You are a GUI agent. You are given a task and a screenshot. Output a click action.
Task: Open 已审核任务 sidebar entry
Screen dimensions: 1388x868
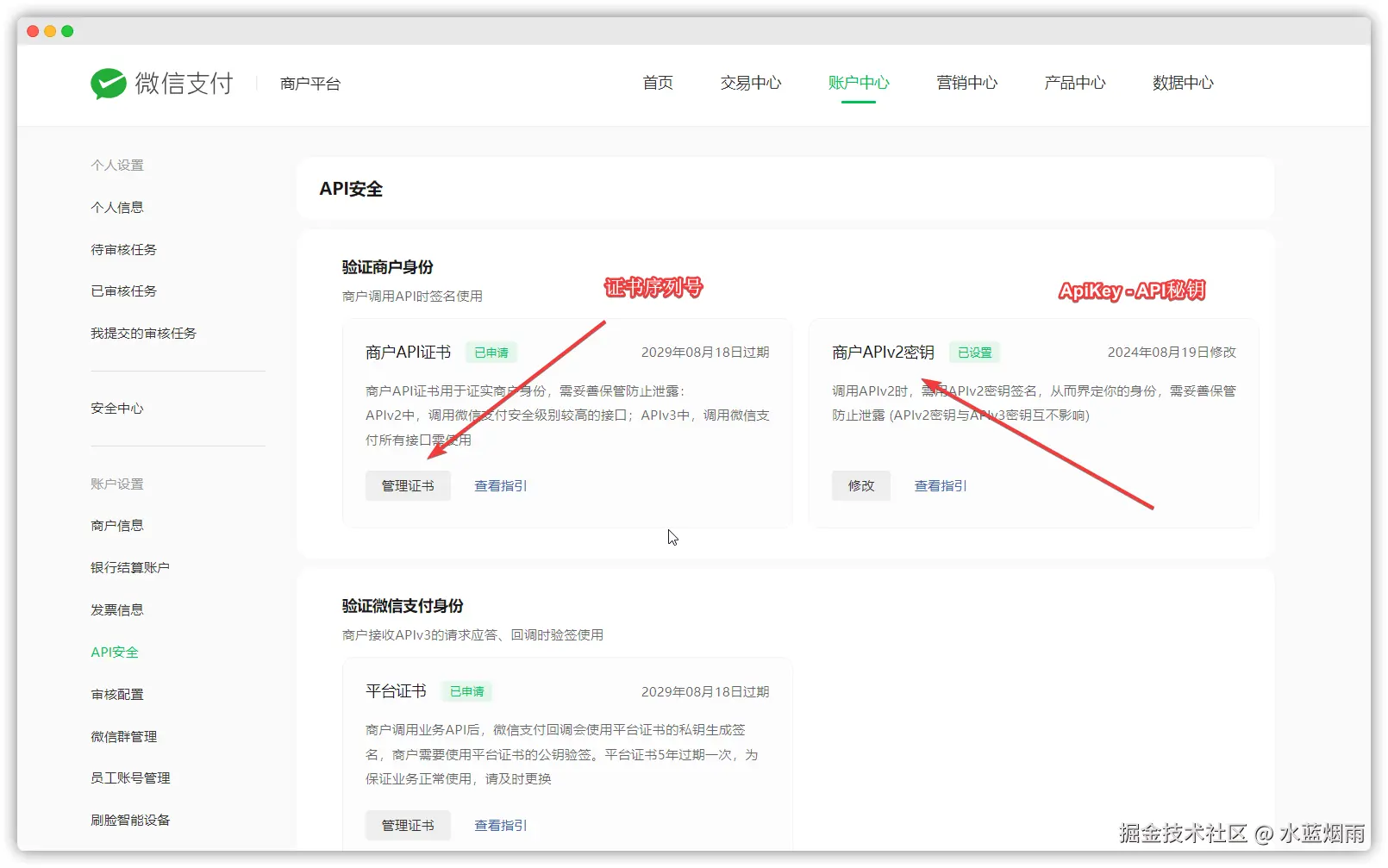pos(124,291)
